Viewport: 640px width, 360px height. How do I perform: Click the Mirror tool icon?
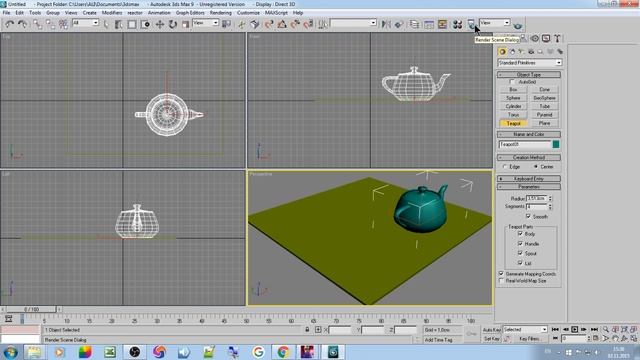coord(385,24)
